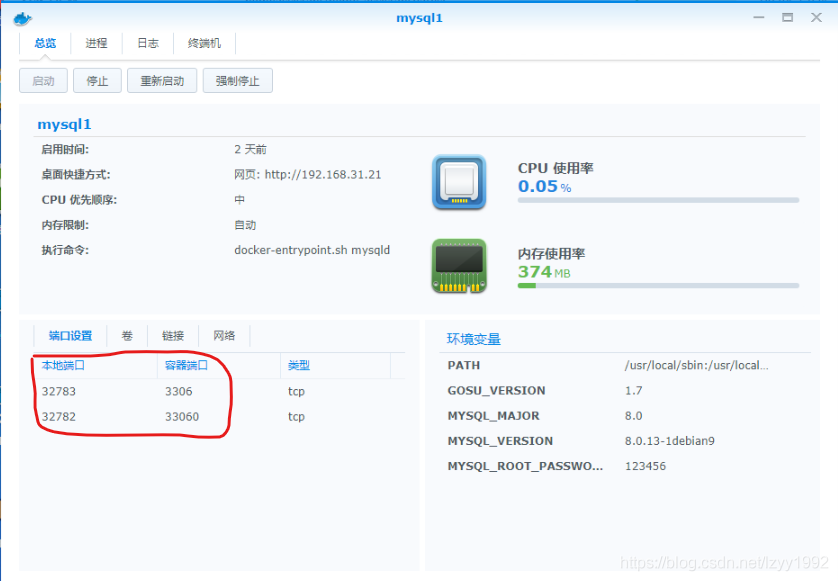
Task: Click the 374 MB memory value
Action: pyautogui.click(x=544, y=272)
